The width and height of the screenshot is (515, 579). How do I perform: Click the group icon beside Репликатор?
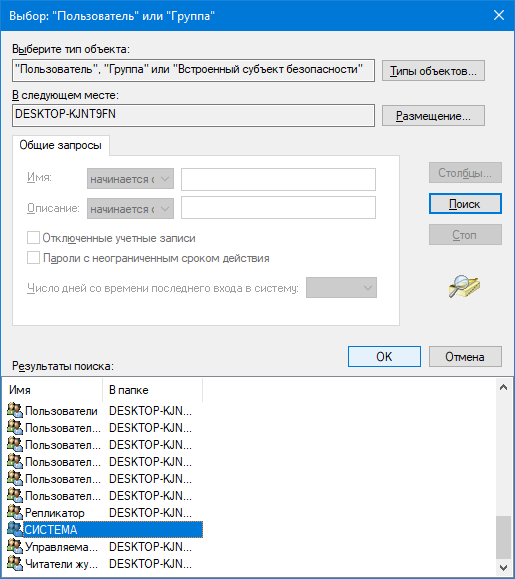tap(15, 512)
